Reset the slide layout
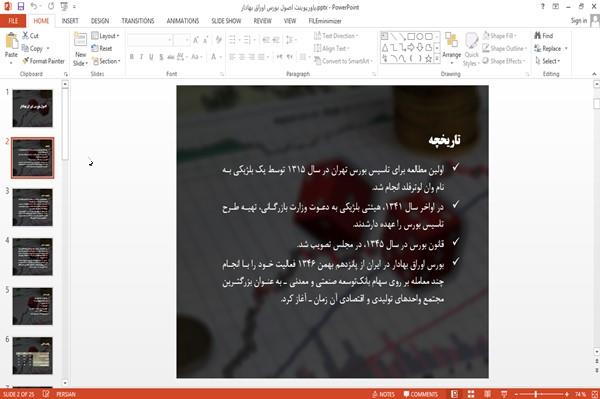600x399 pixels. [x=102, y=48]
